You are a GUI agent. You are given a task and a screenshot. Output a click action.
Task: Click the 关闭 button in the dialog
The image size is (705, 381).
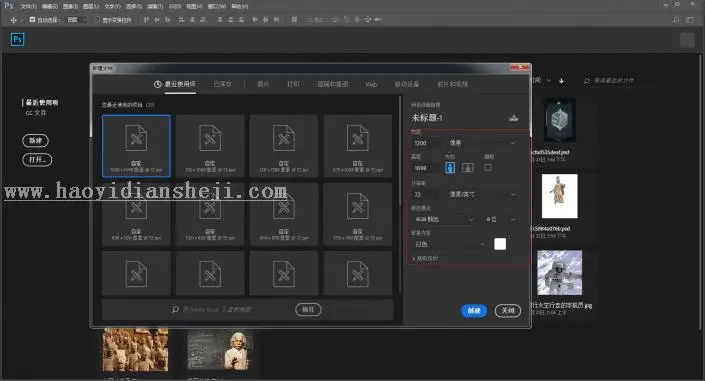(508, 310)
